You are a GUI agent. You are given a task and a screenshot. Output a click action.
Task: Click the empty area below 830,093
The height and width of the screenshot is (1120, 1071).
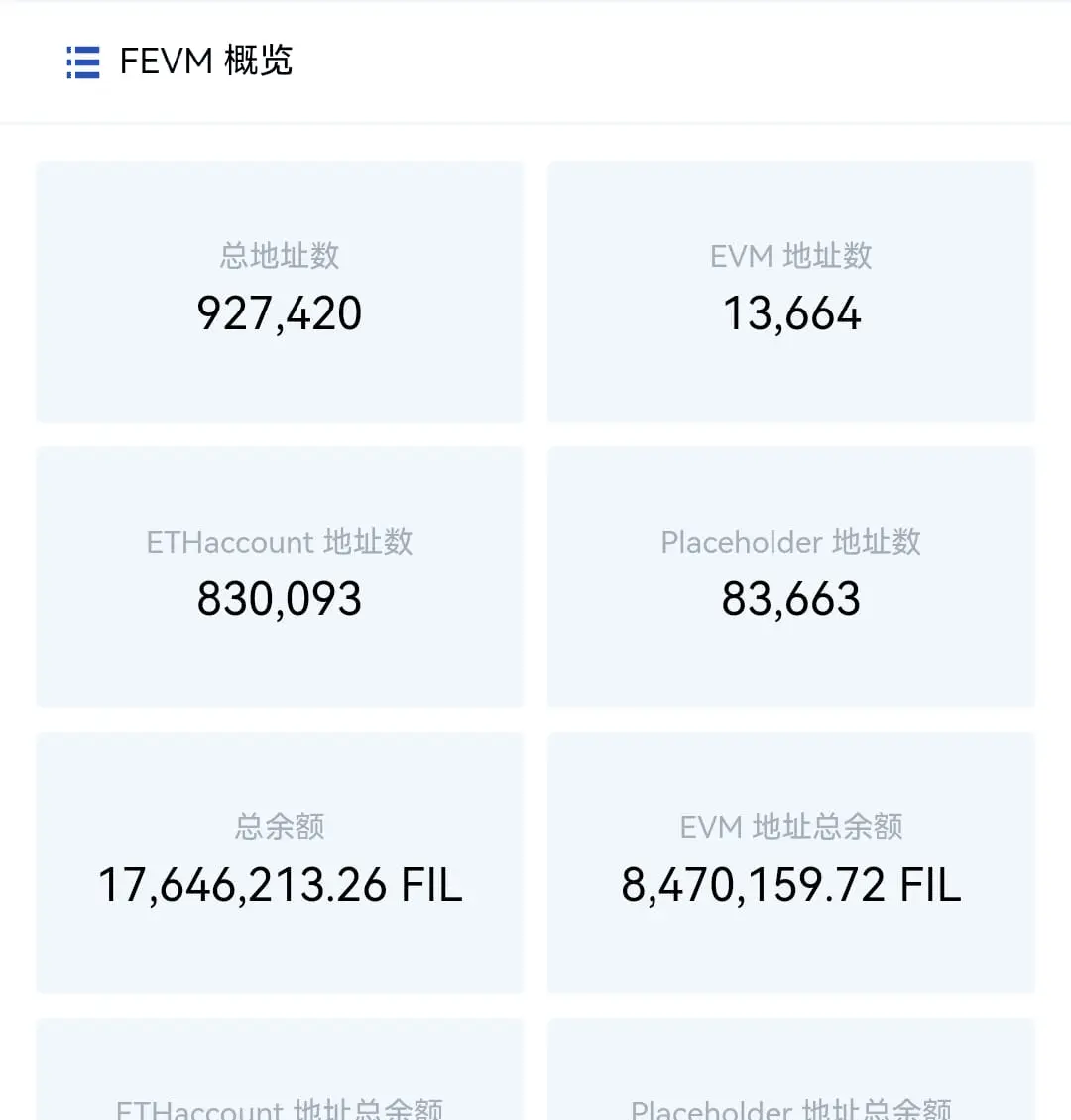(x=280, y=665)
